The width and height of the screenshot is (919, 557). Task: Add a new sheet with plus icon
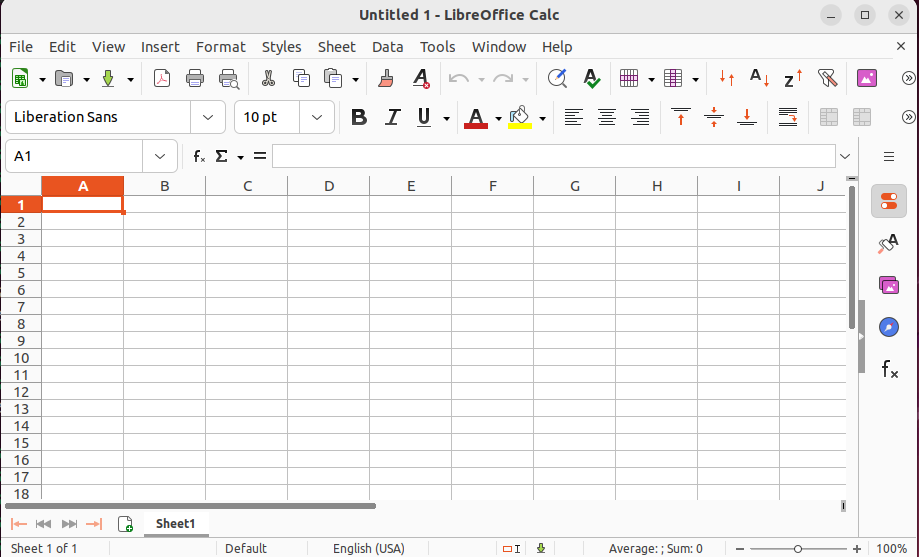pyautogui.click(x=125, y=524)
